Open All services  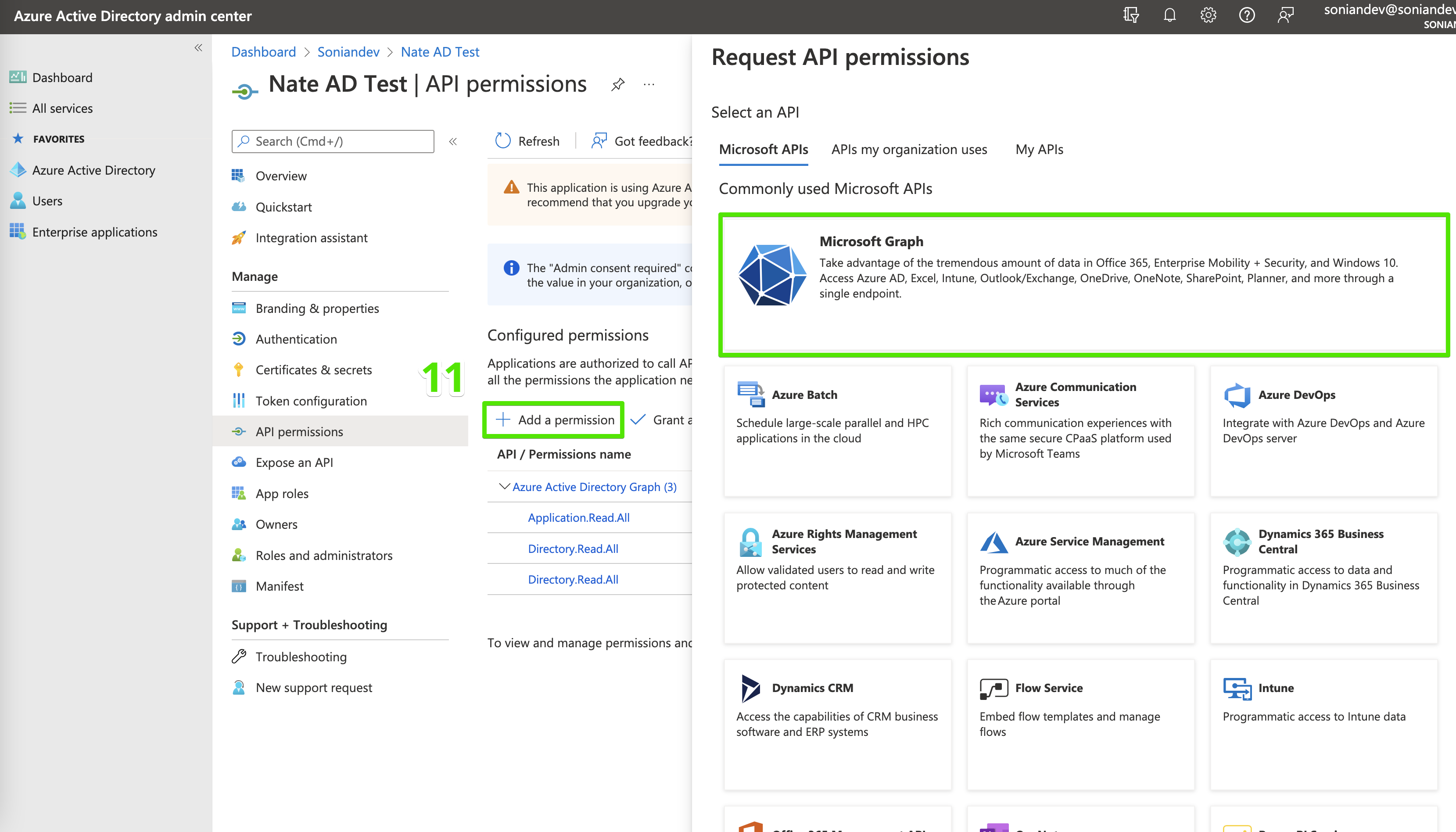pyautogui.click(x=62, y=108)
